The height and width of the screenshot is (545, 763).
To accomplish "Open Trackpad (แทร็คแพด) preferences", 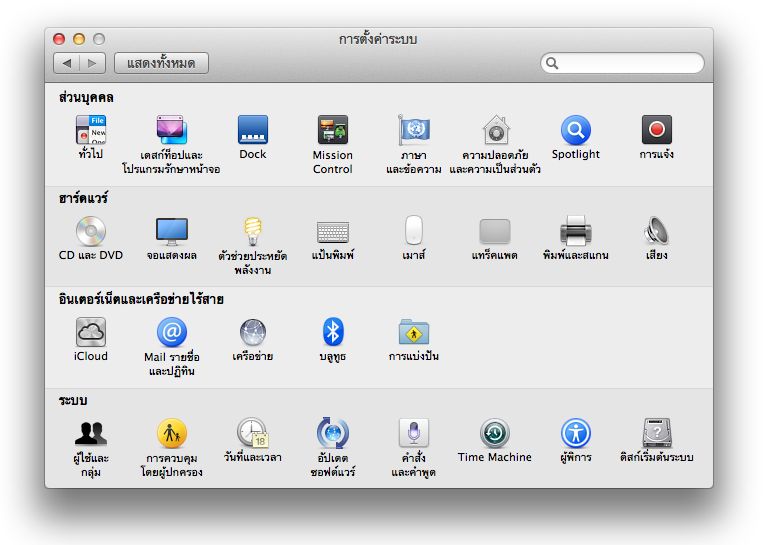I will click(x=495, y=231).
